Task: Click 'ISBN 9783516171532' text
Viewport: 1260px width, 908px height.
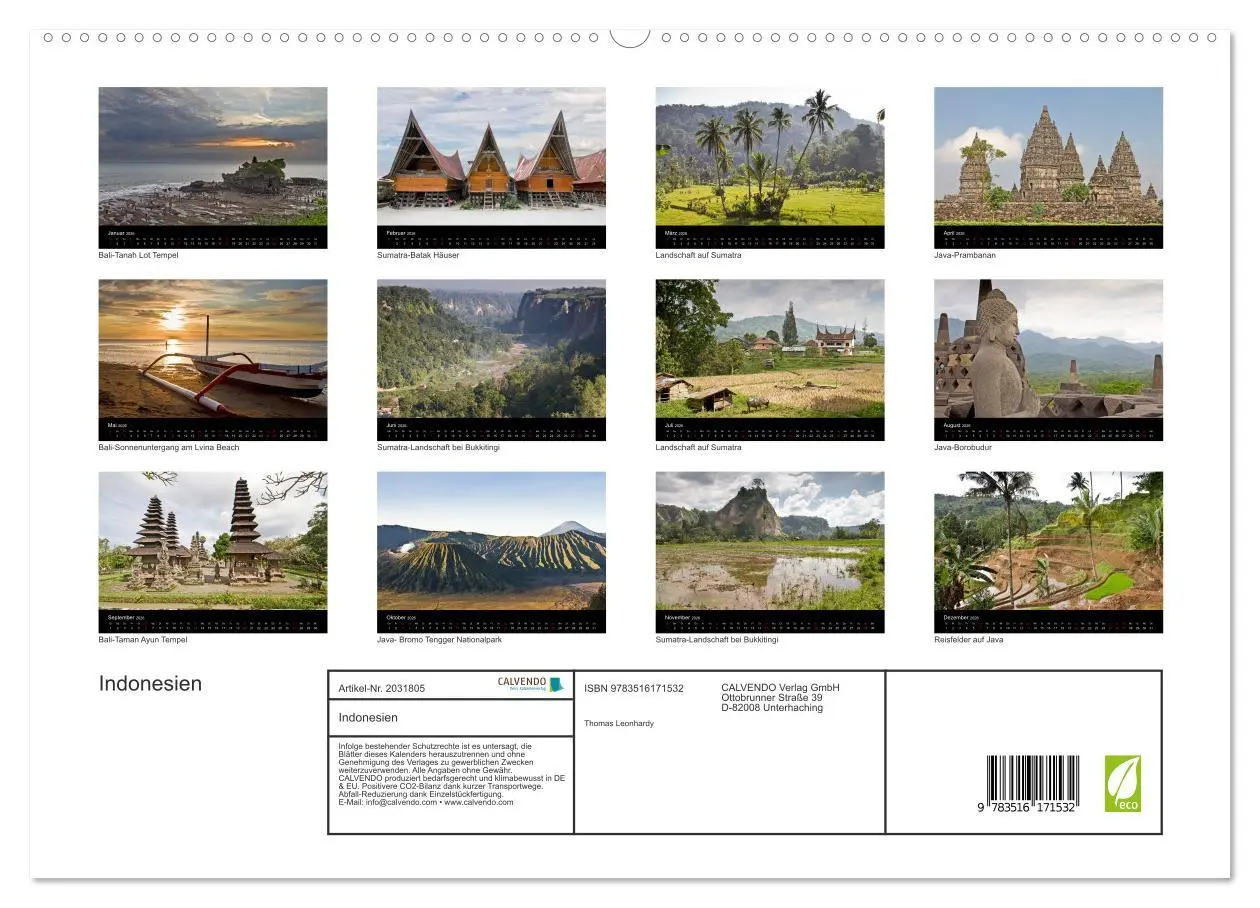Action: (634, 688)
